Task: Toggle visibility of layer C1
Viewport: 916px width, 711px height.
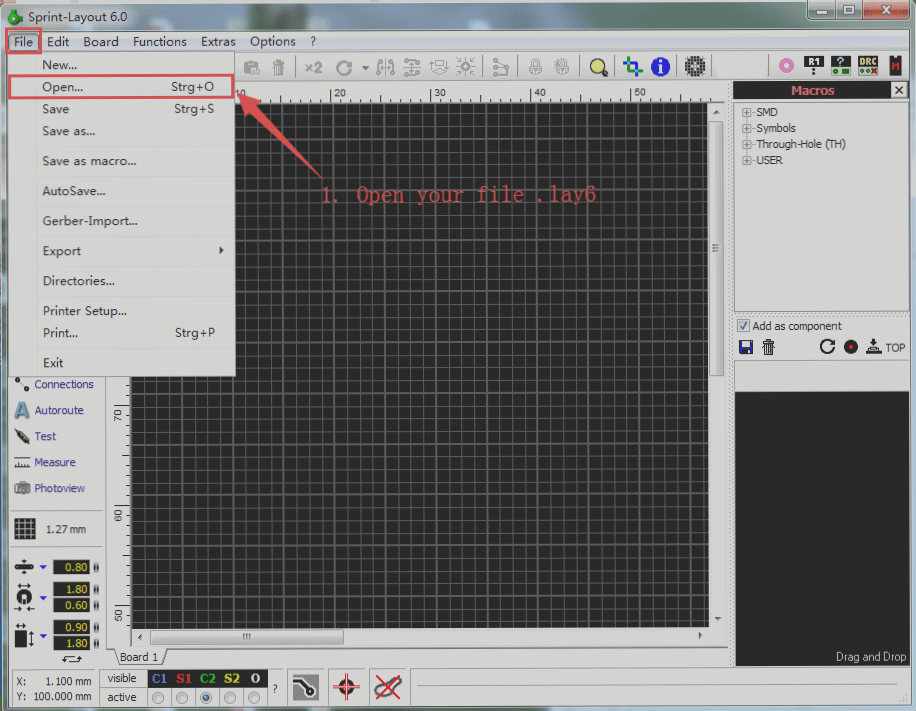Action: click(x=158, y=678)
